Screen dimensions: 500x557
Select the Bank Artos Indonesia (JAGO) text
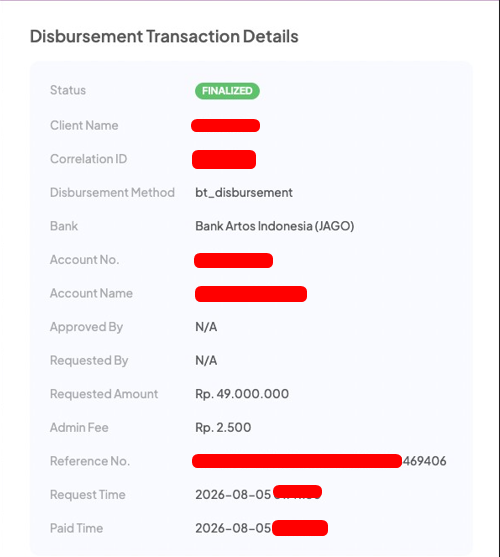[275, 226]
